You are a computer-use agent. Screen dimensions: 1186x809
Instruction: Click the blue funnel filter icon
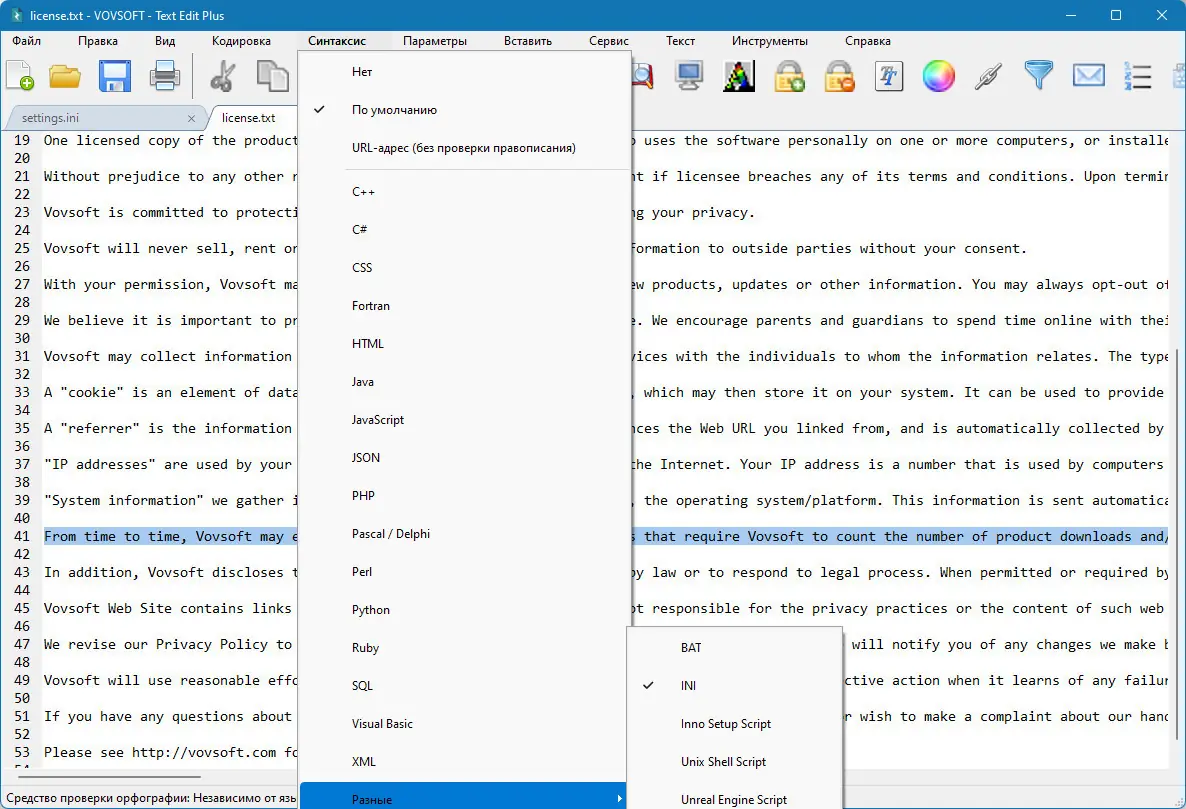click(1039, 76)
